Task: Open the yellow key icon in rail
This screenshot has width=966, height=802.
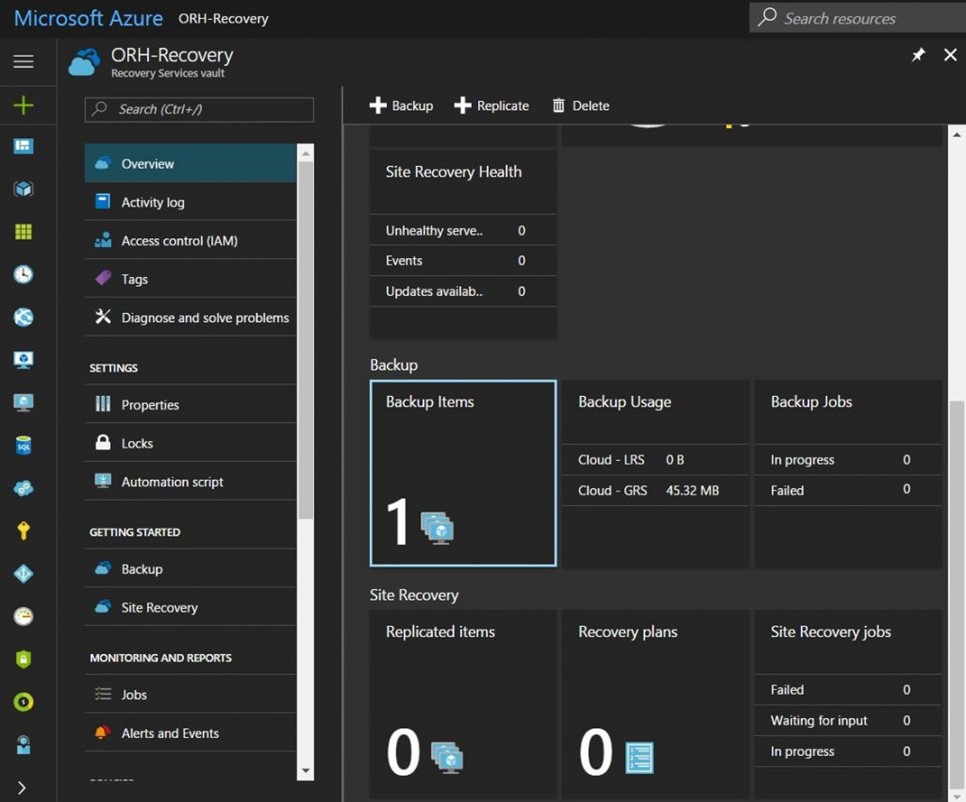Action: pyautogui.click(x=23, y=530)
